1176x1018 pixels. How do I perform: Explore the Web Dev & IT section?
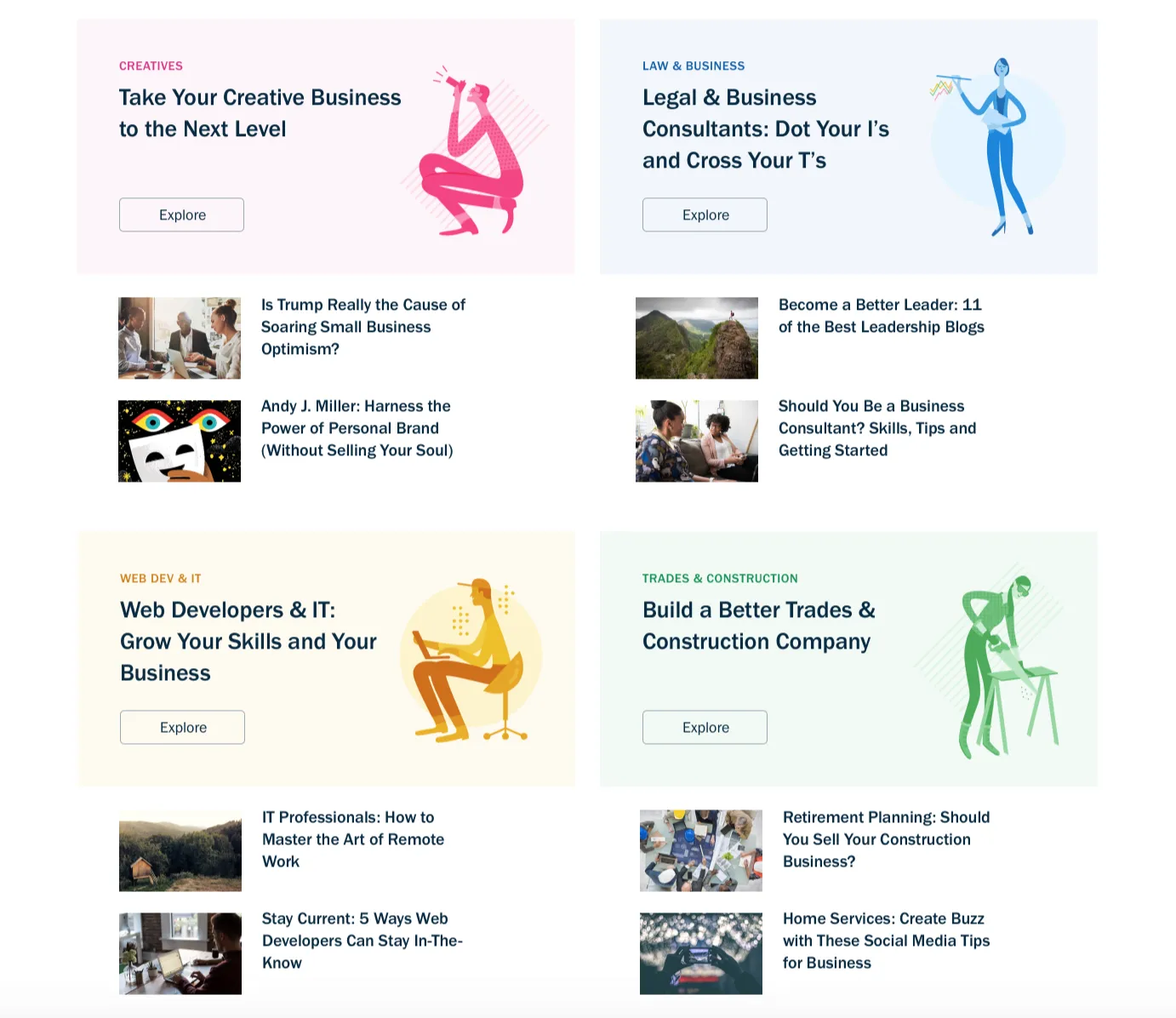point(182,727)
